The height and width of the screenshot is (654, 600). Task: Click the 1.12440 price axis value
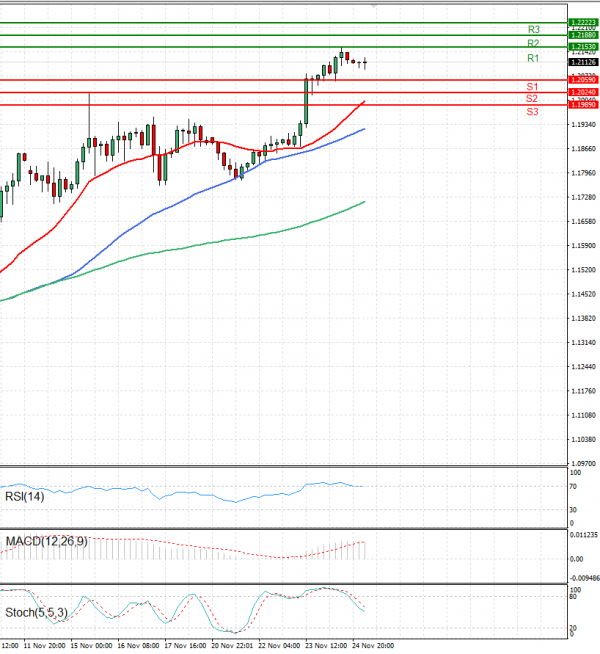[x=584, y=367]
